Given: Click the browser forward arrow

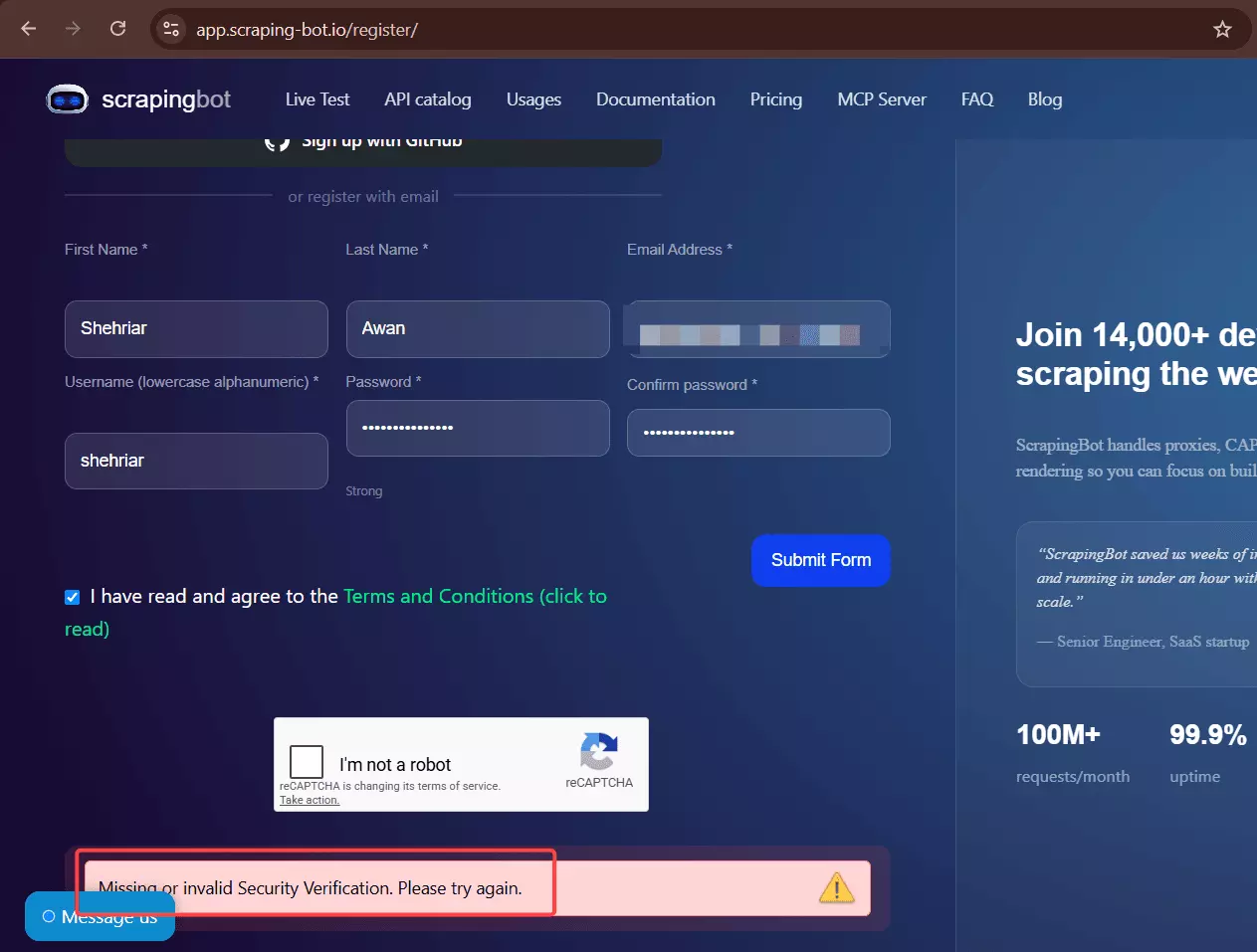Looking at the screenshot, I should tap(73, 29).
